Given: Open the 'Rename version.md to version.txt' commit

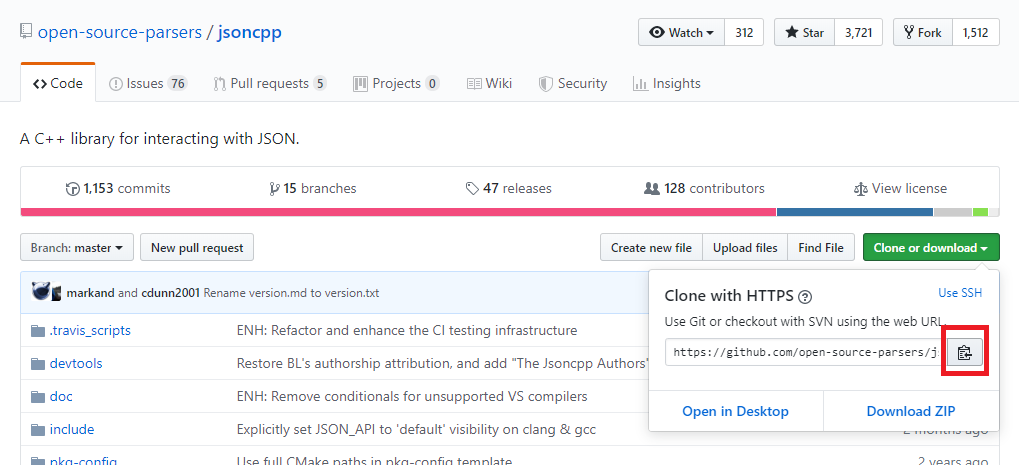Looking at the screenshot, I should click(x=291, y=293).
